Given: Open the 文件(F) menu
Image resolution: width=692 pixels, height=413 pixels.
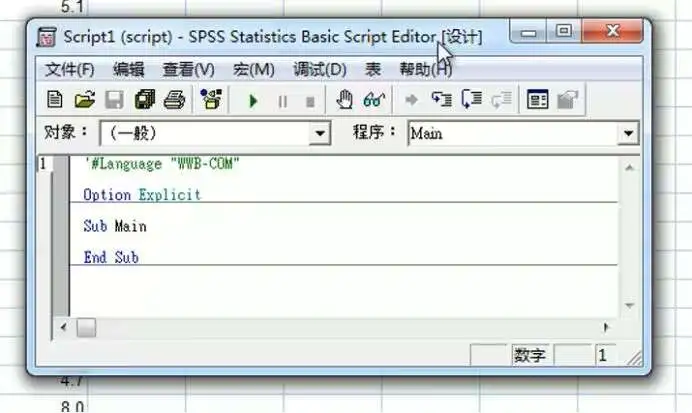Looking at the screenshot, I should click(70, 70).
